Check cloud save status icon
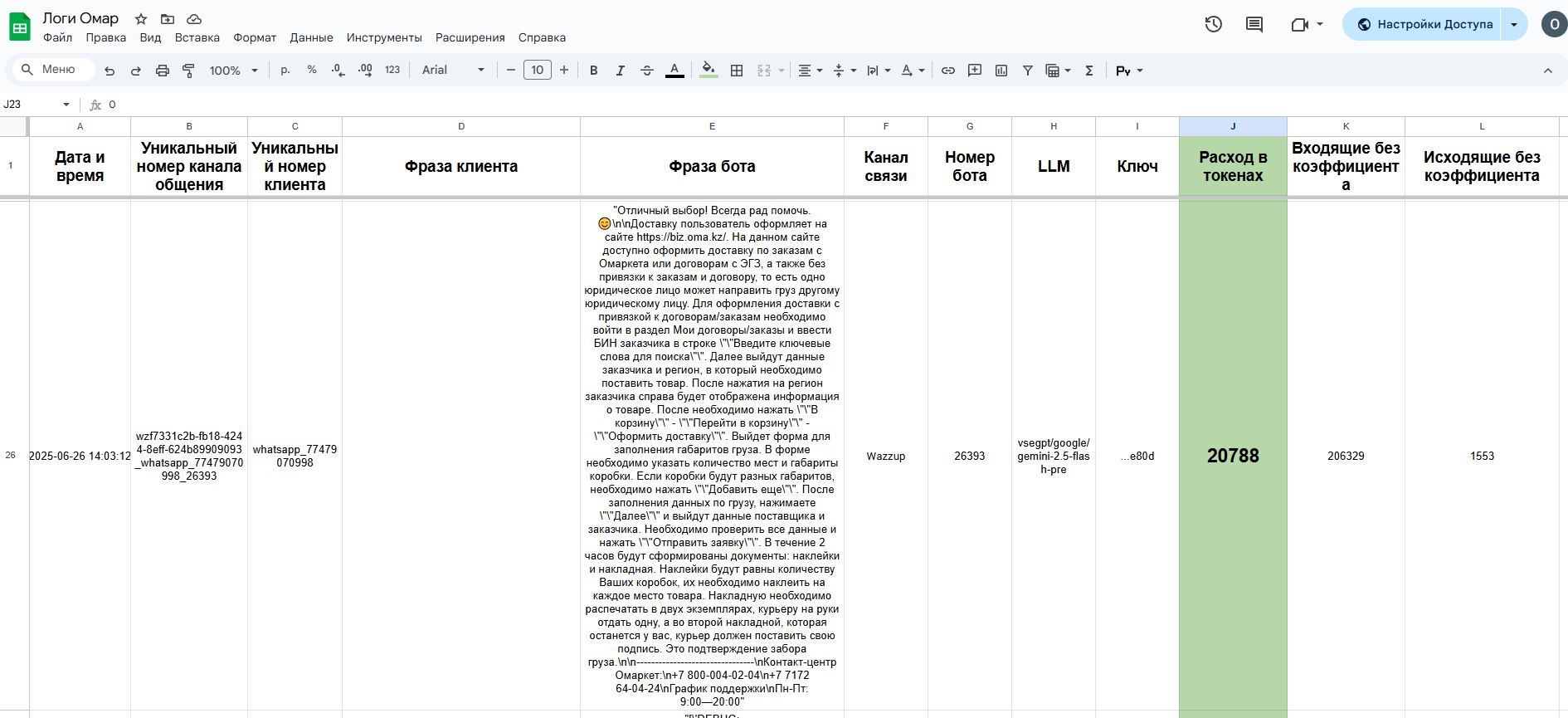Screen dimensions: 1568x718 (x=194, y=19)
